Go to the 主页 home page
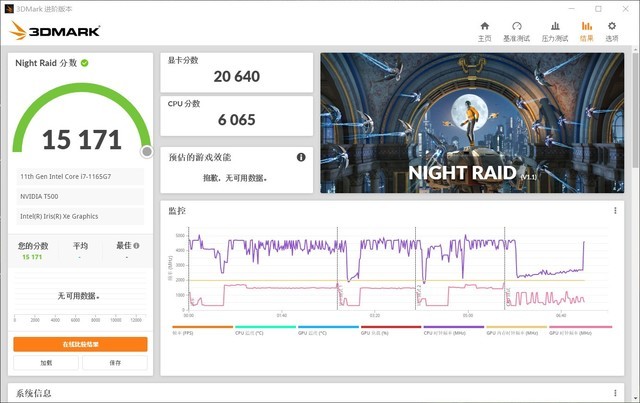640x403 pixels. [x=484, y=32]
